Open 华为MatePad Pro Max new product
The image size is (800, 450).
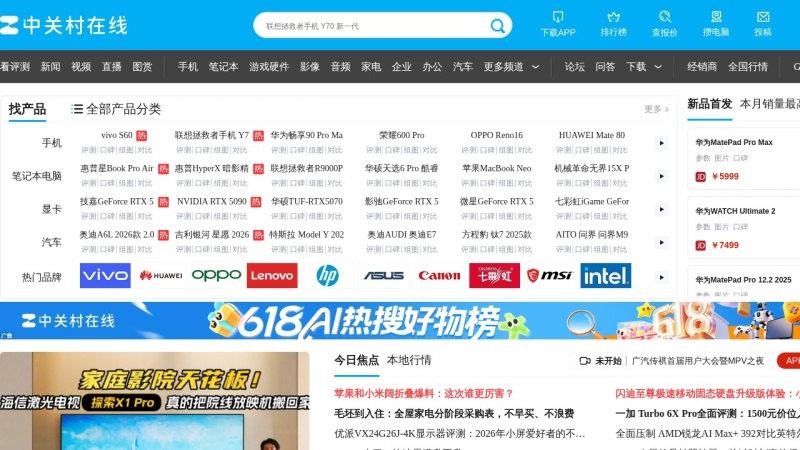click(734, 142)
